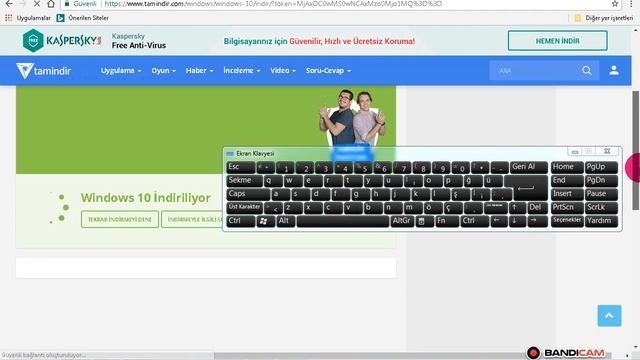
Task: Click the context menu key icon
Action: click(x=424, y=221)
